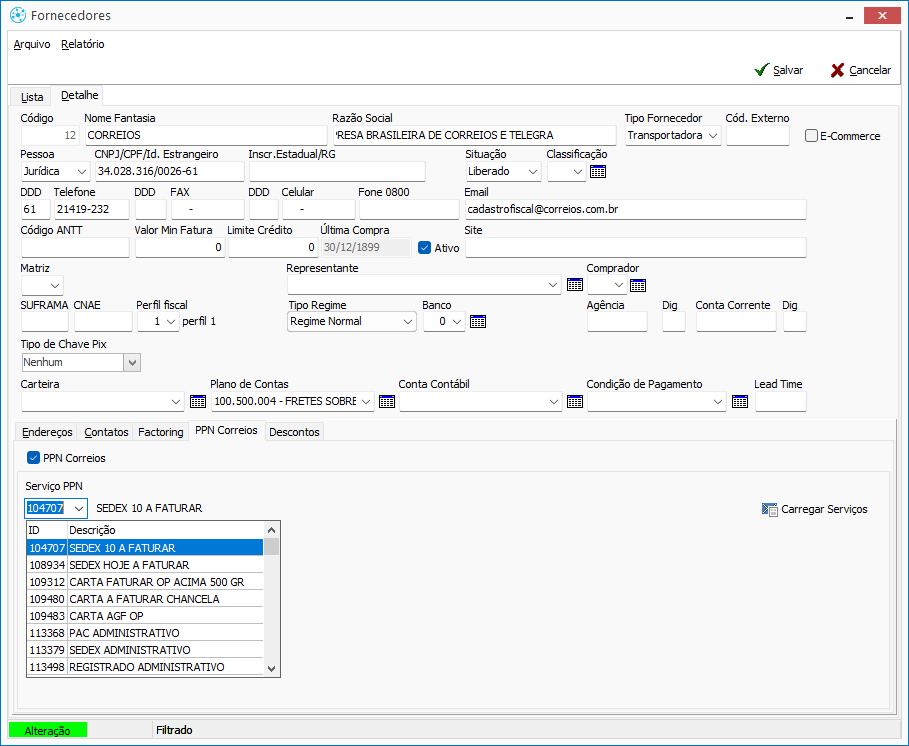
Task: Select row PAC ADMINISTRATIVO
Action: [145, 633]
